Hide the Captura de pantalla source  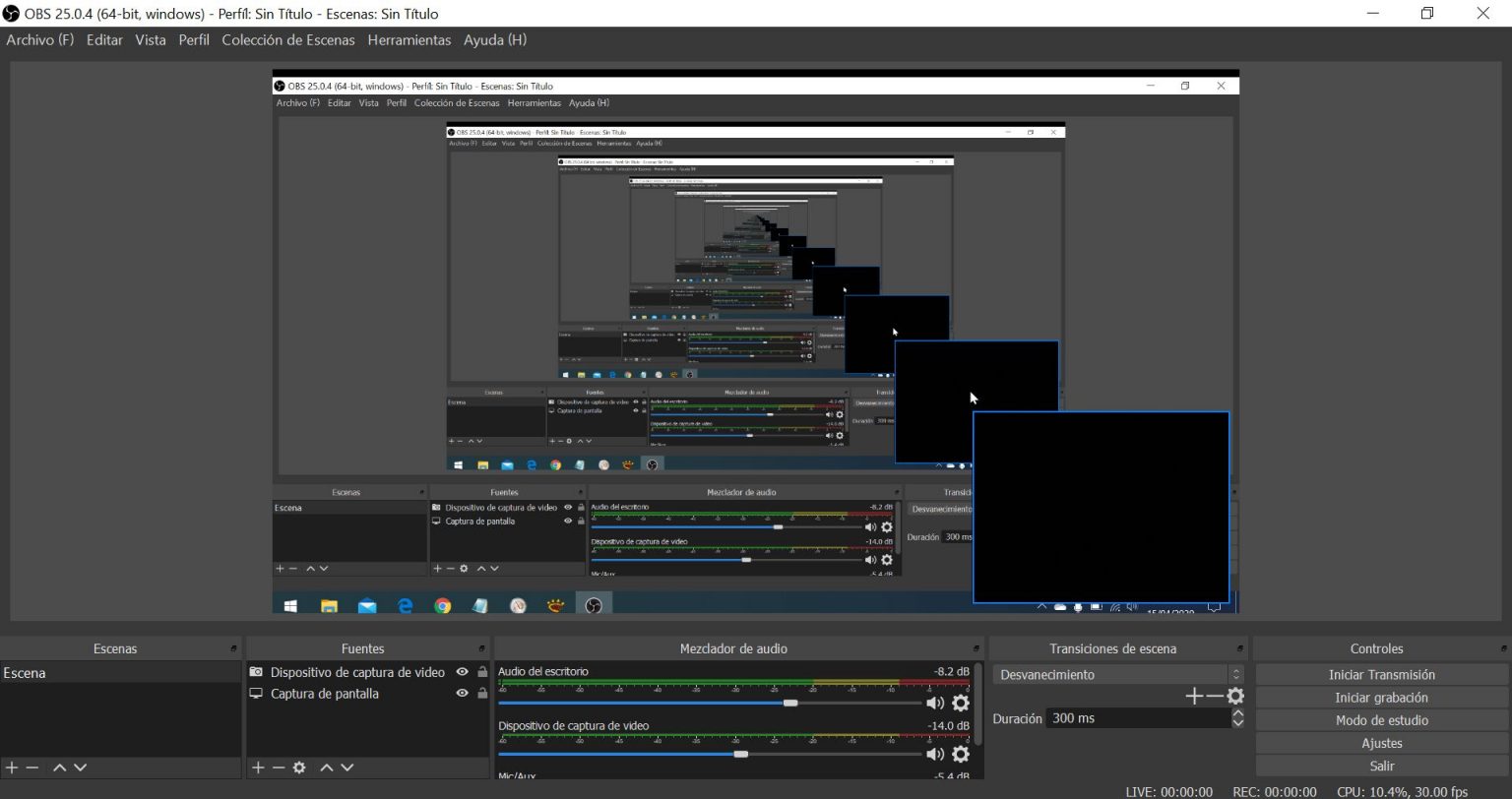tap(462, 694)
